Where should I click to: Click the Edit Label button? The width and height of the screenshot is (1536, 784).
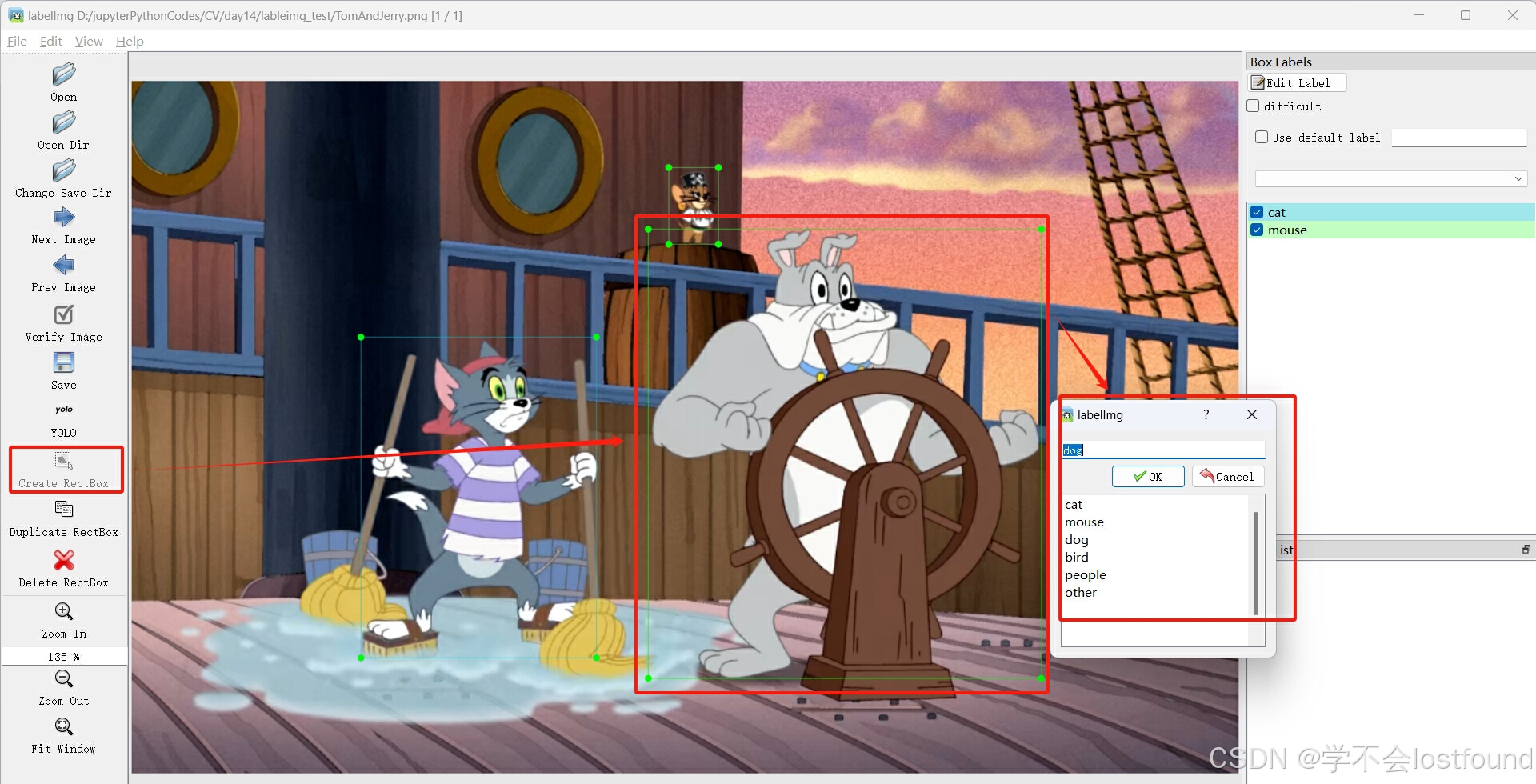(x=1298, y=83)
